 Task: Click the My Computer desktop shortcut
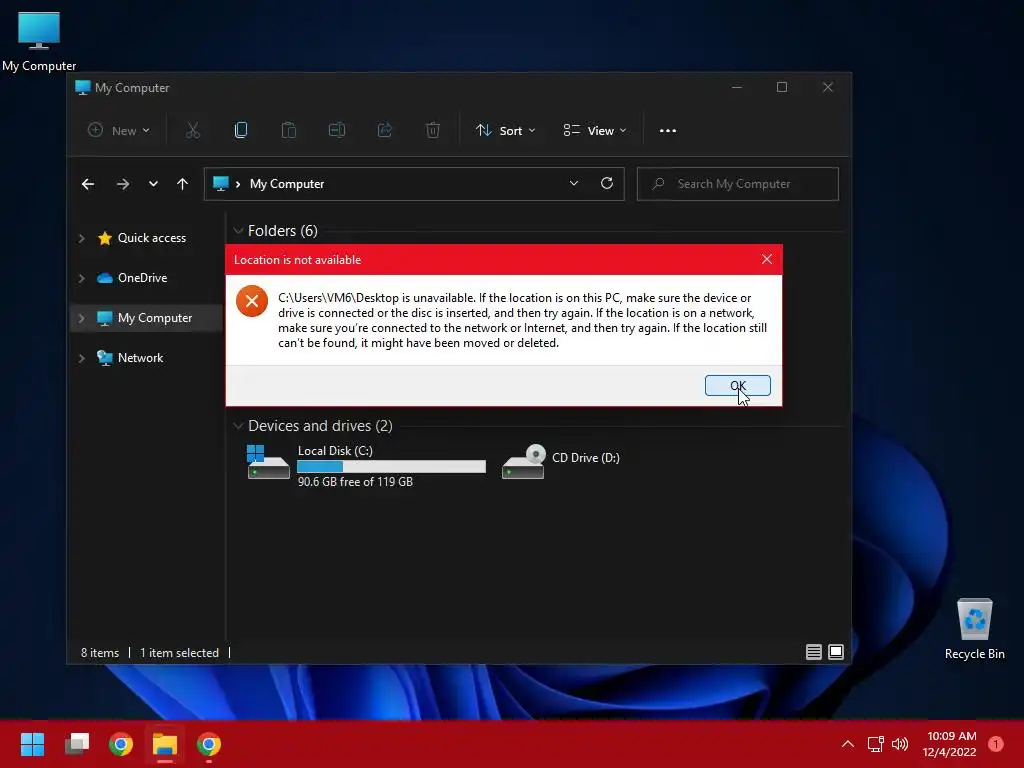pyautogui.click(x=39, y=42)
